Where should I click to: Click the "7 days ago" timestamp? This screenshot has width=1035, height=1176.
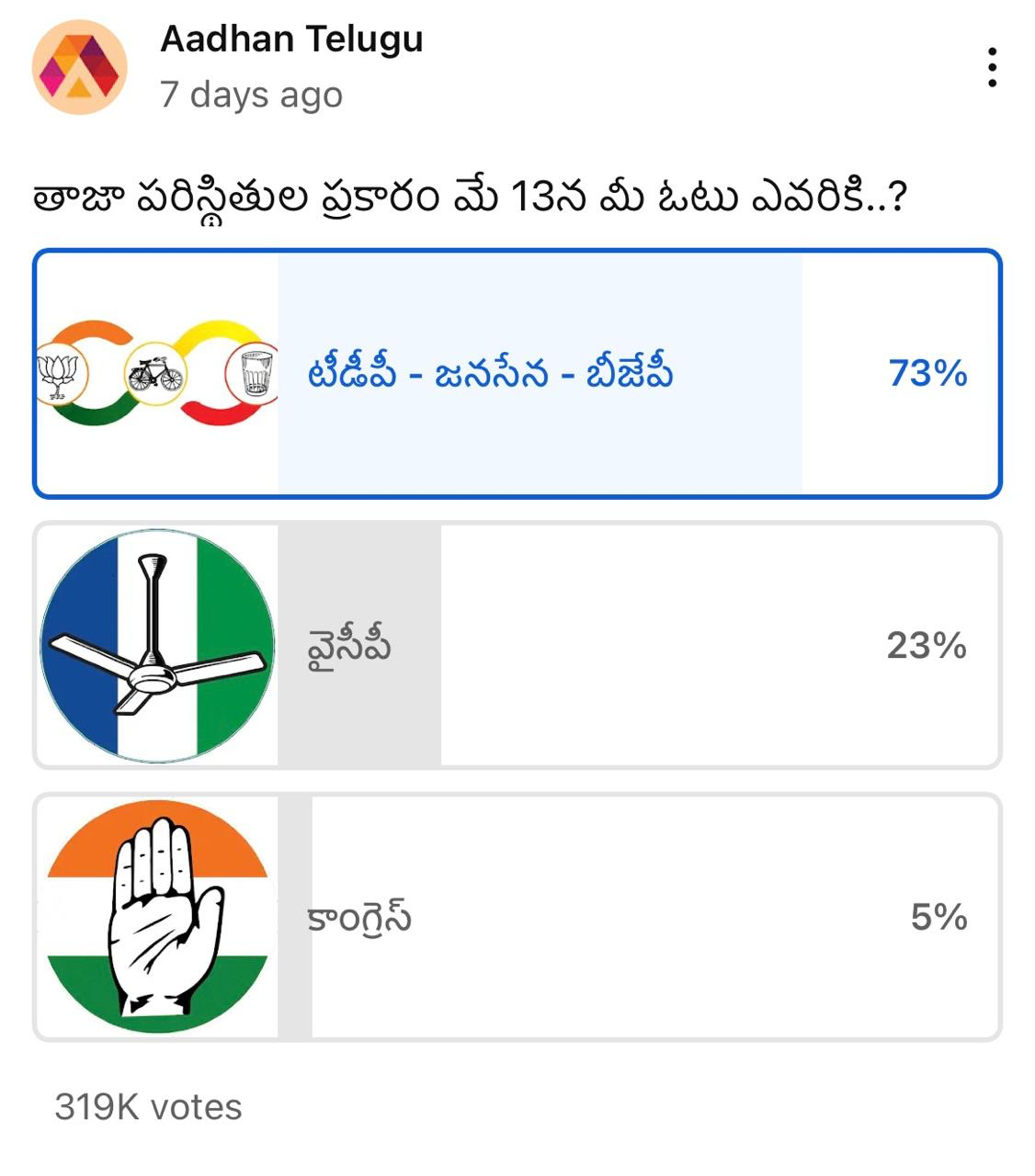coord(251,95)
